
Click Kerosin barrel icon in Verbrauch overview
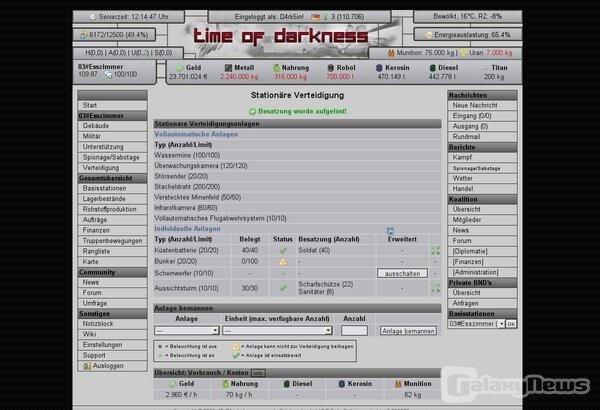(342, 384)
